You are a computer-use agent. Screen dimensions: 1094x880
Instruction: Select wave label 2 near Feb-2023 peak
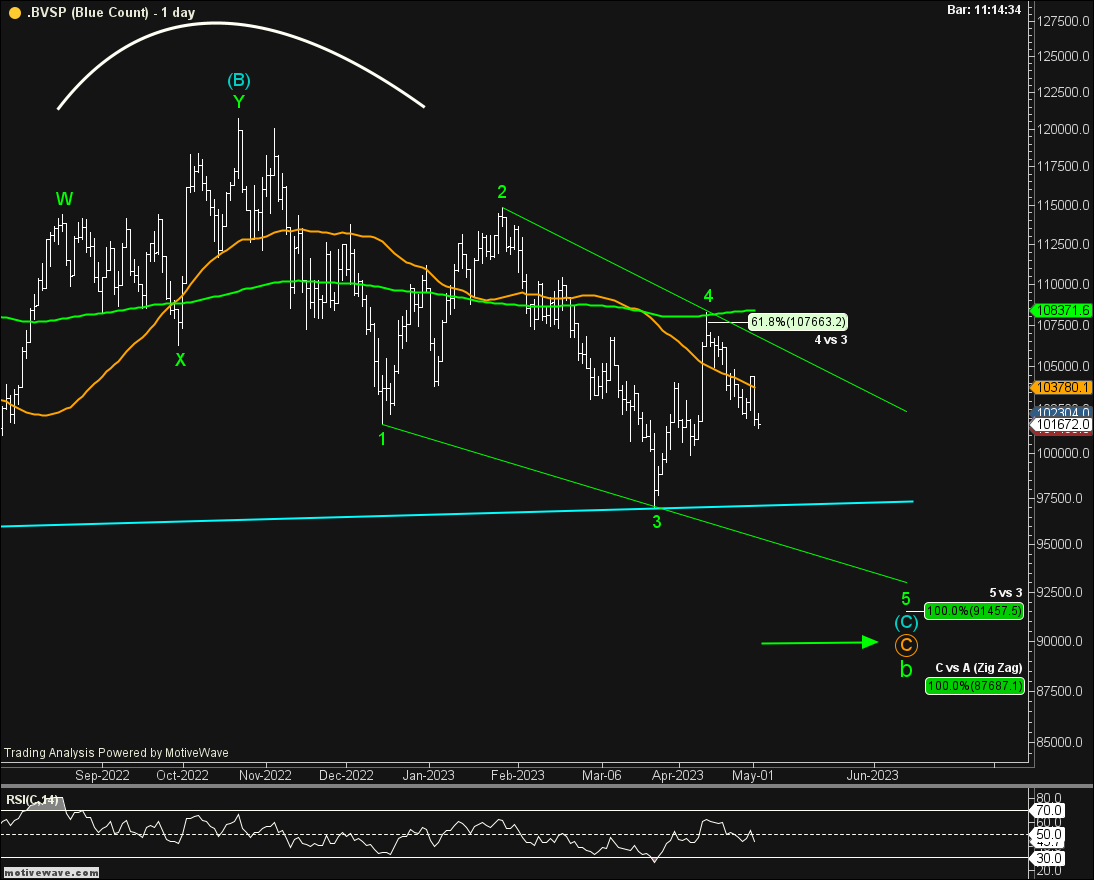point(502,191)
